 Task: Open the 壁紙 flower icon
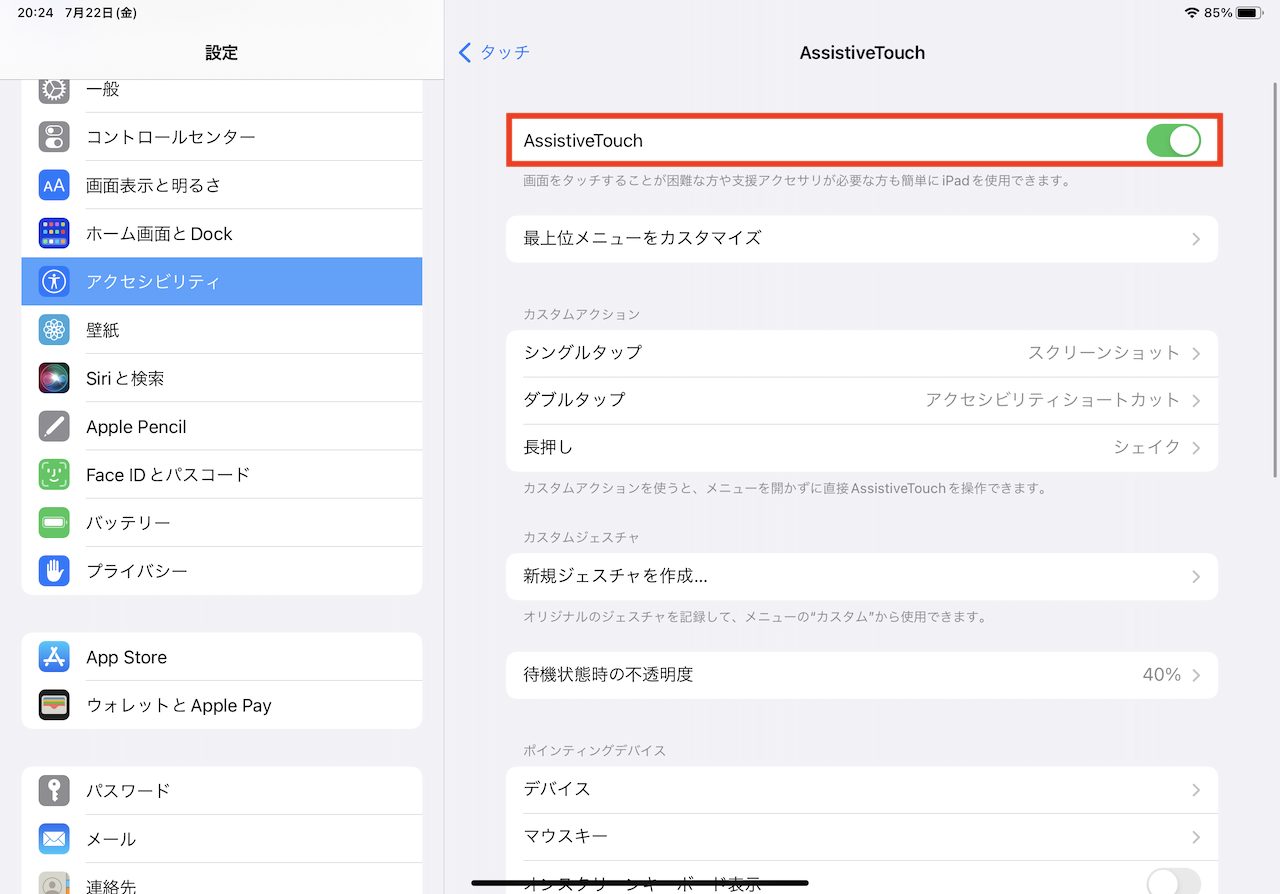(x=54, y=329)
